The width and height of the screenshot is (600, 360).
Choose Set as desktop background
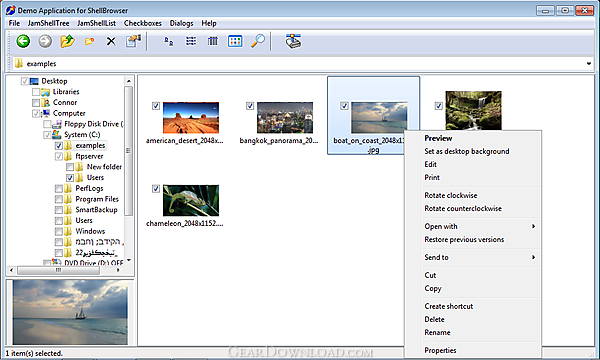(467, 151)
